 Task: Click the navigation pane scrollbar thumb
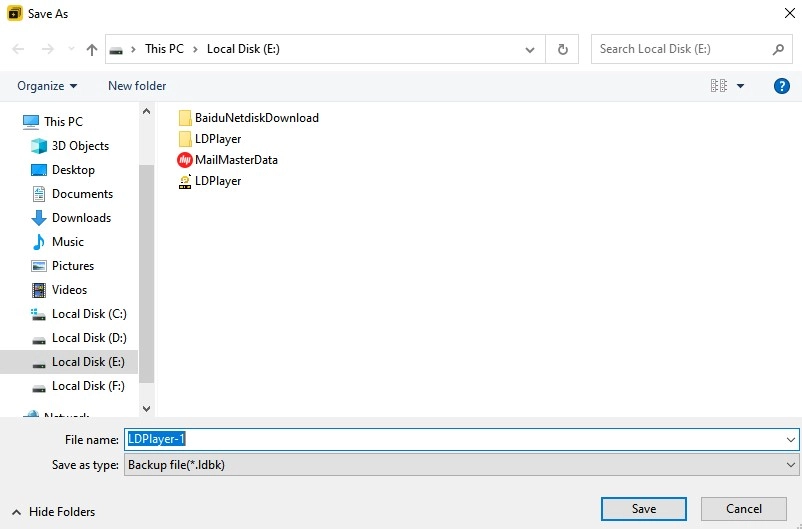point(146,274)
